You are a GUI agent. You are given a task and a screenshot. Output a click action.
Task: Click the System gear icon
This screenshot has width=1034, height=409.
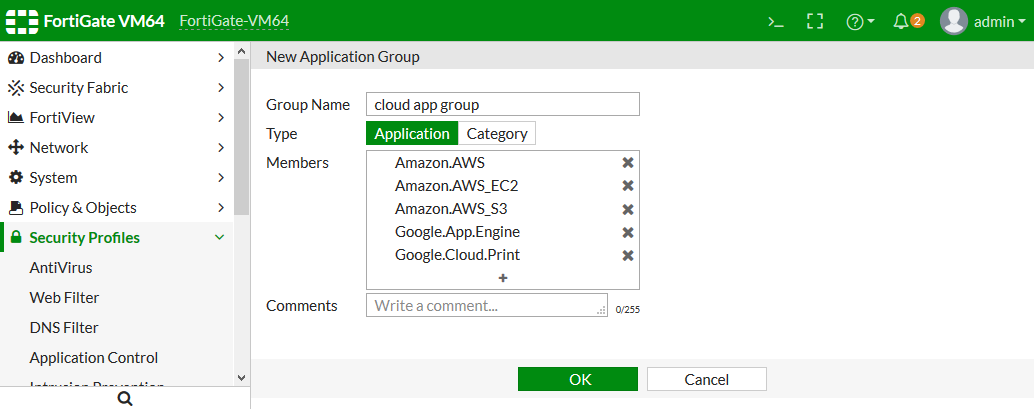pos(16,178)
